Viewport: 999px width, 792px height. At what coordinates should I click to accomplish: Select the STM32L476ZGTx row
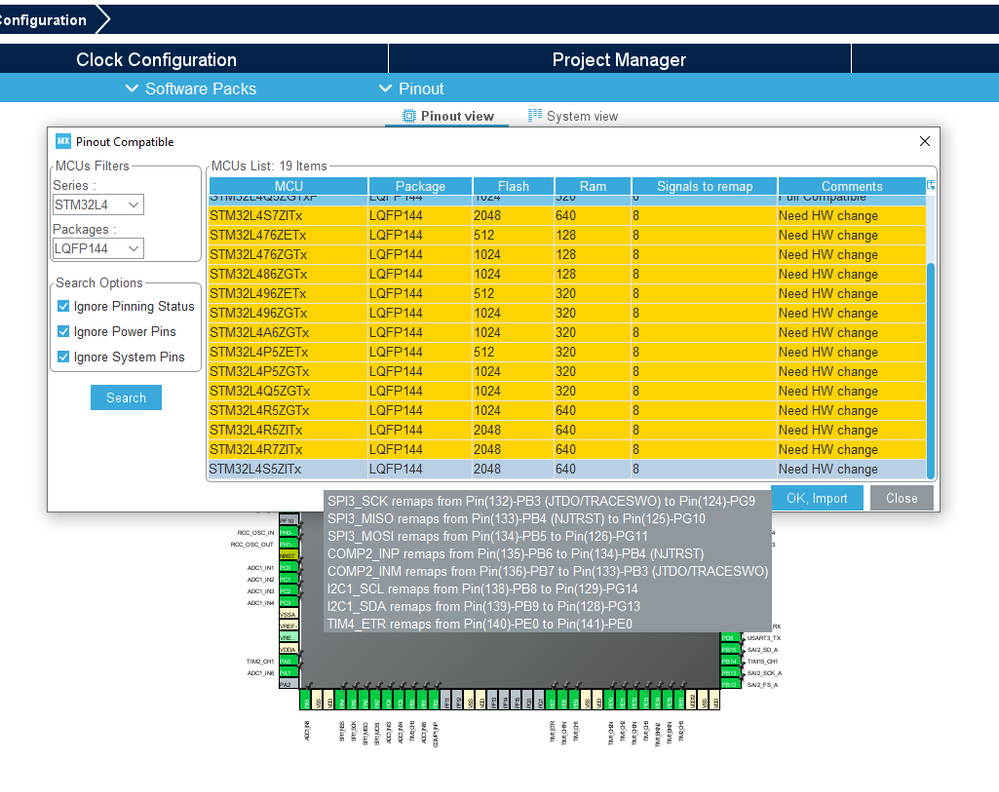[568, 254]
